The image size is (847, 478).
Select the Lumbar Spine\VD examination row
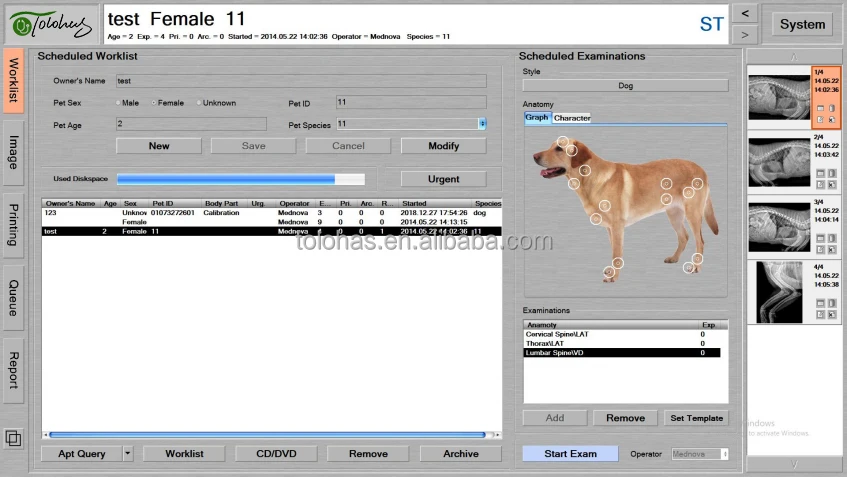point(622,353)
